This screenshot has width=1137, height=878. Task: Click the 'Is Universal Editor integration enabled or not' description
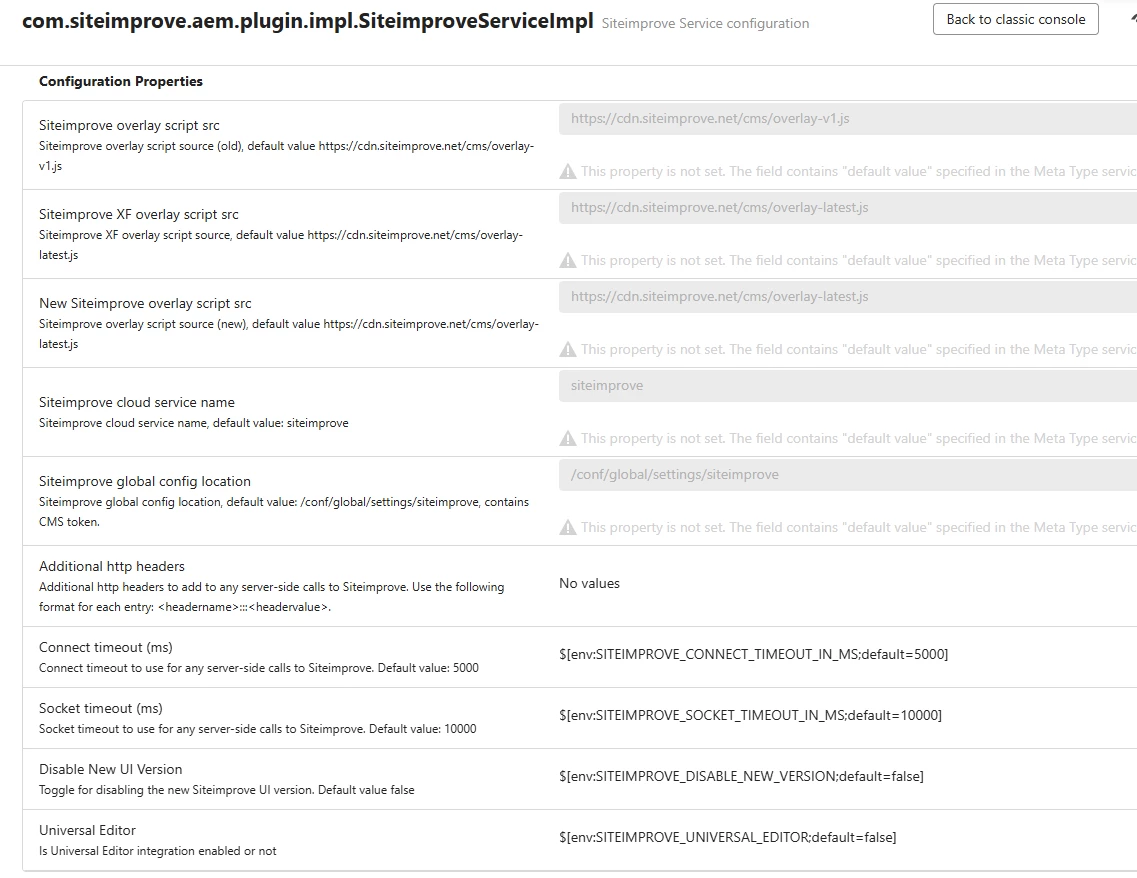(x=157, y=851)
